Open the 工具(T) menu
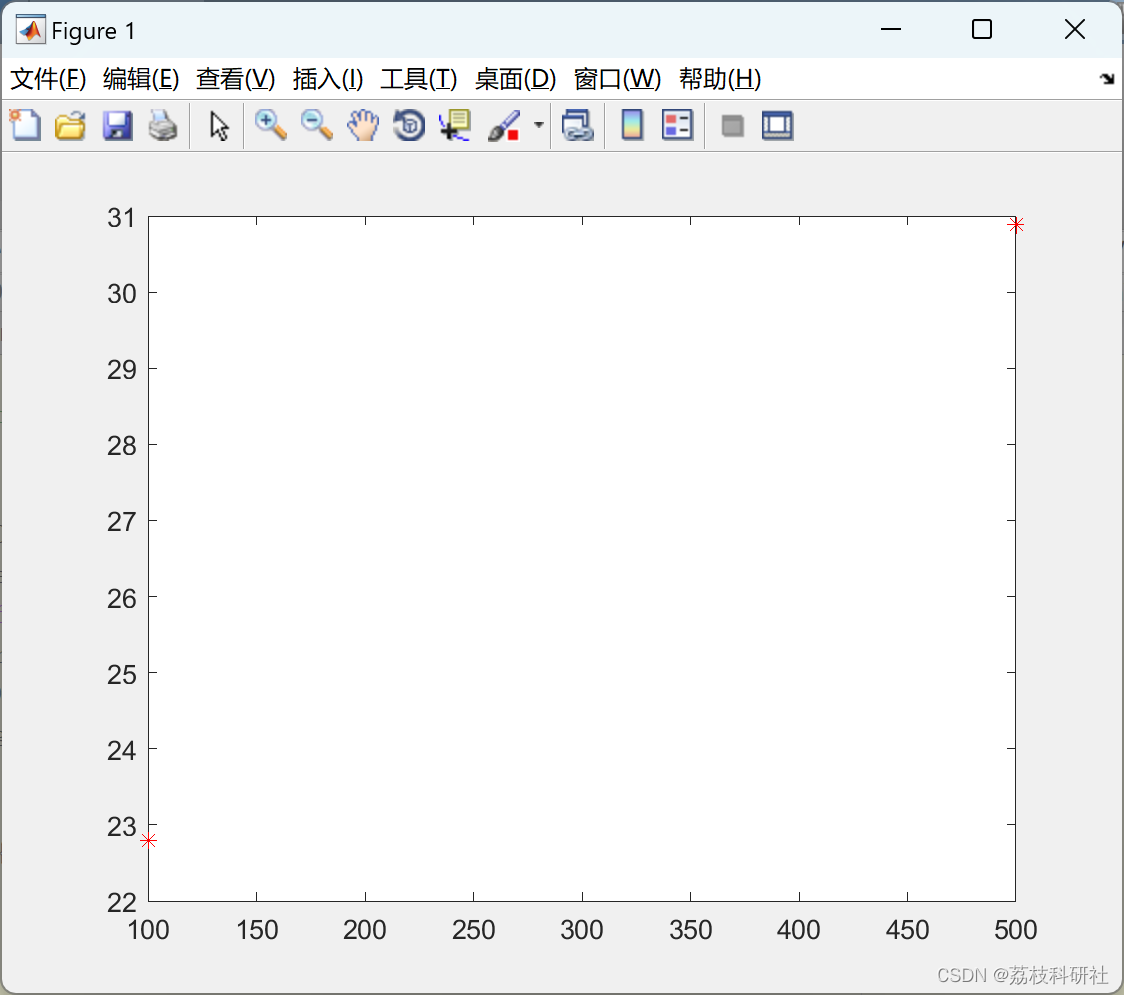Image resolution: width=1124 pixels, height=995 pixels. (x=419, y=79)
